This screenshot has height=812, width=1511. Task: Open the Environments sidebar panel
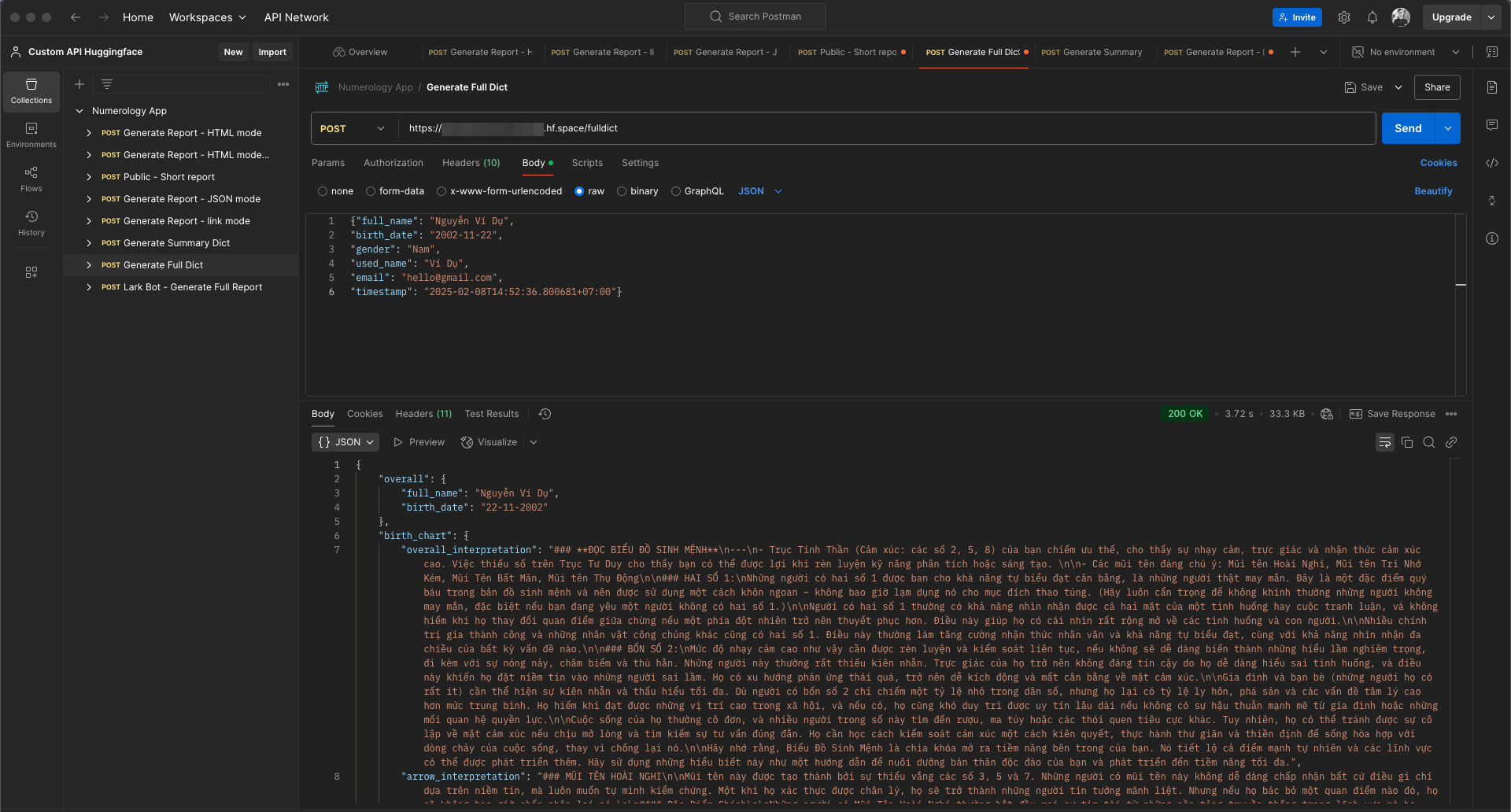(31, 135)
